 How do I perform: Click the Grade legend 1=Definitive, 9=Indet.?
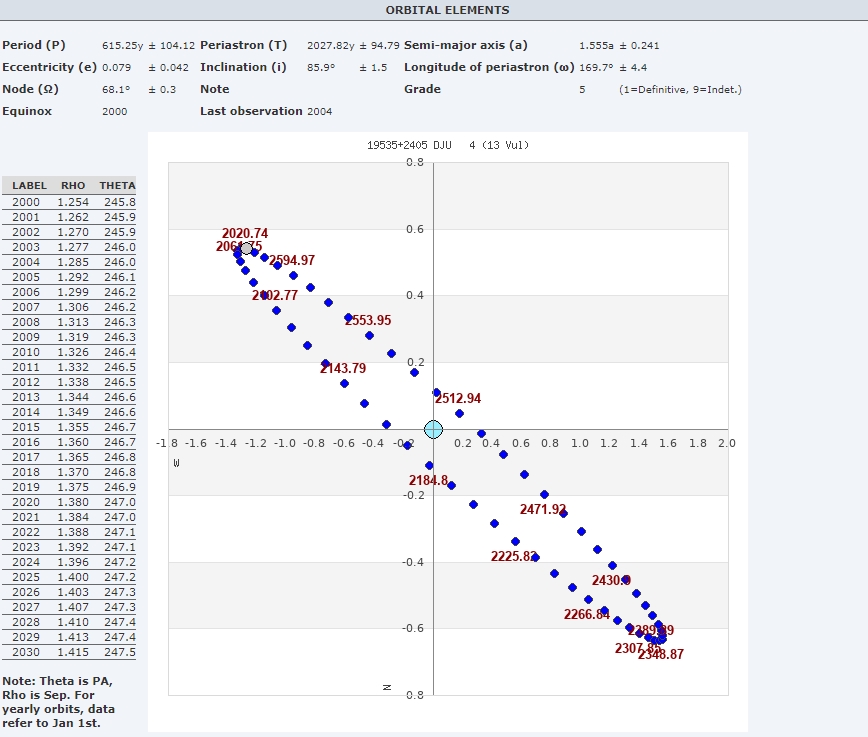[x=680, y=90]
